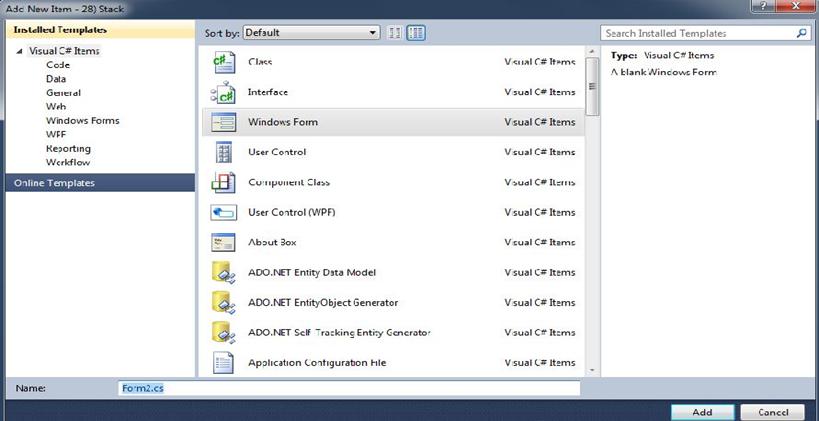
Task: Click the Add button
Action: coord(701,411)
